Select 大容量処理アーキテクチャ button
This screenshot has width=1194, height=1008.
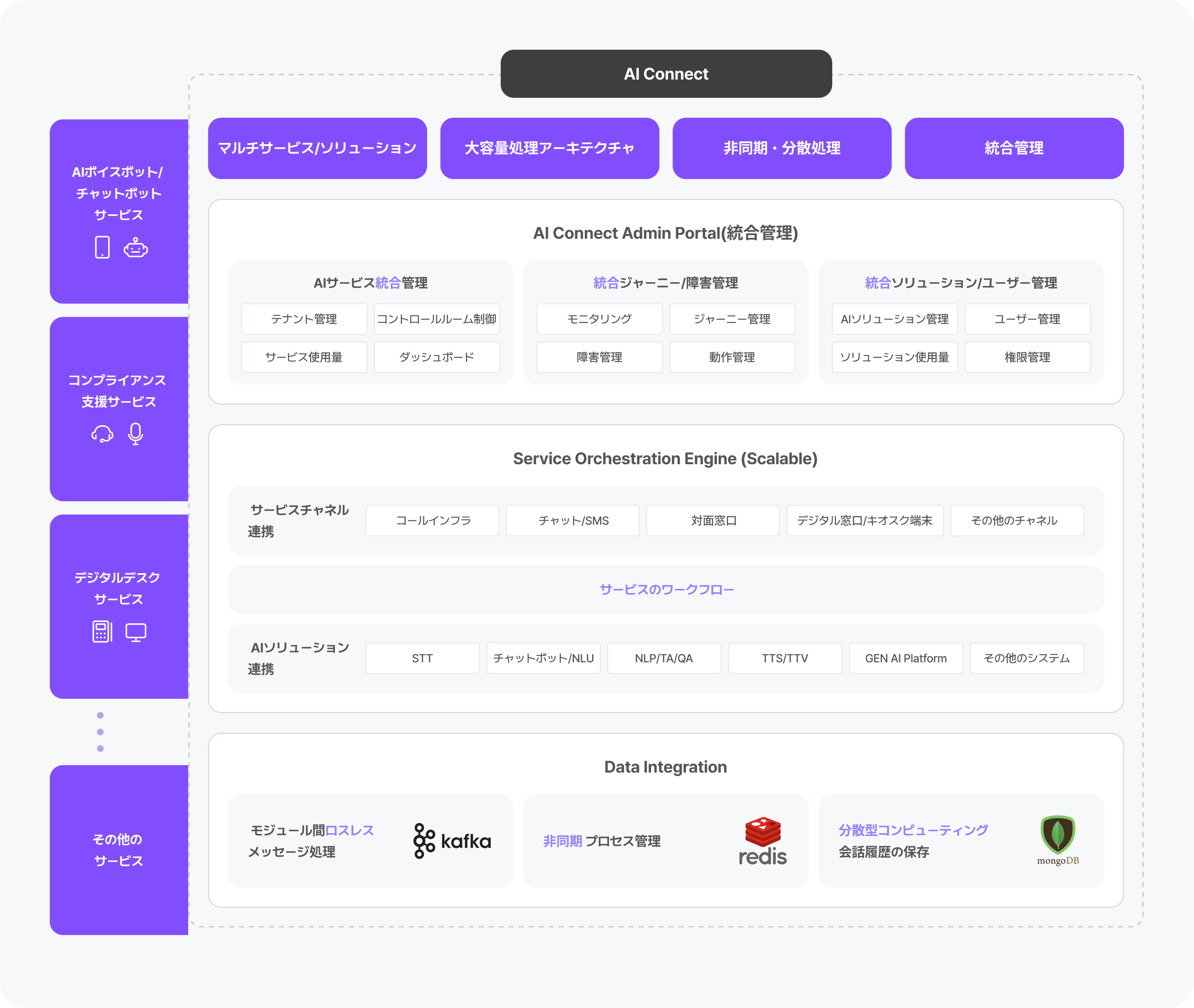tap(550, 148)
